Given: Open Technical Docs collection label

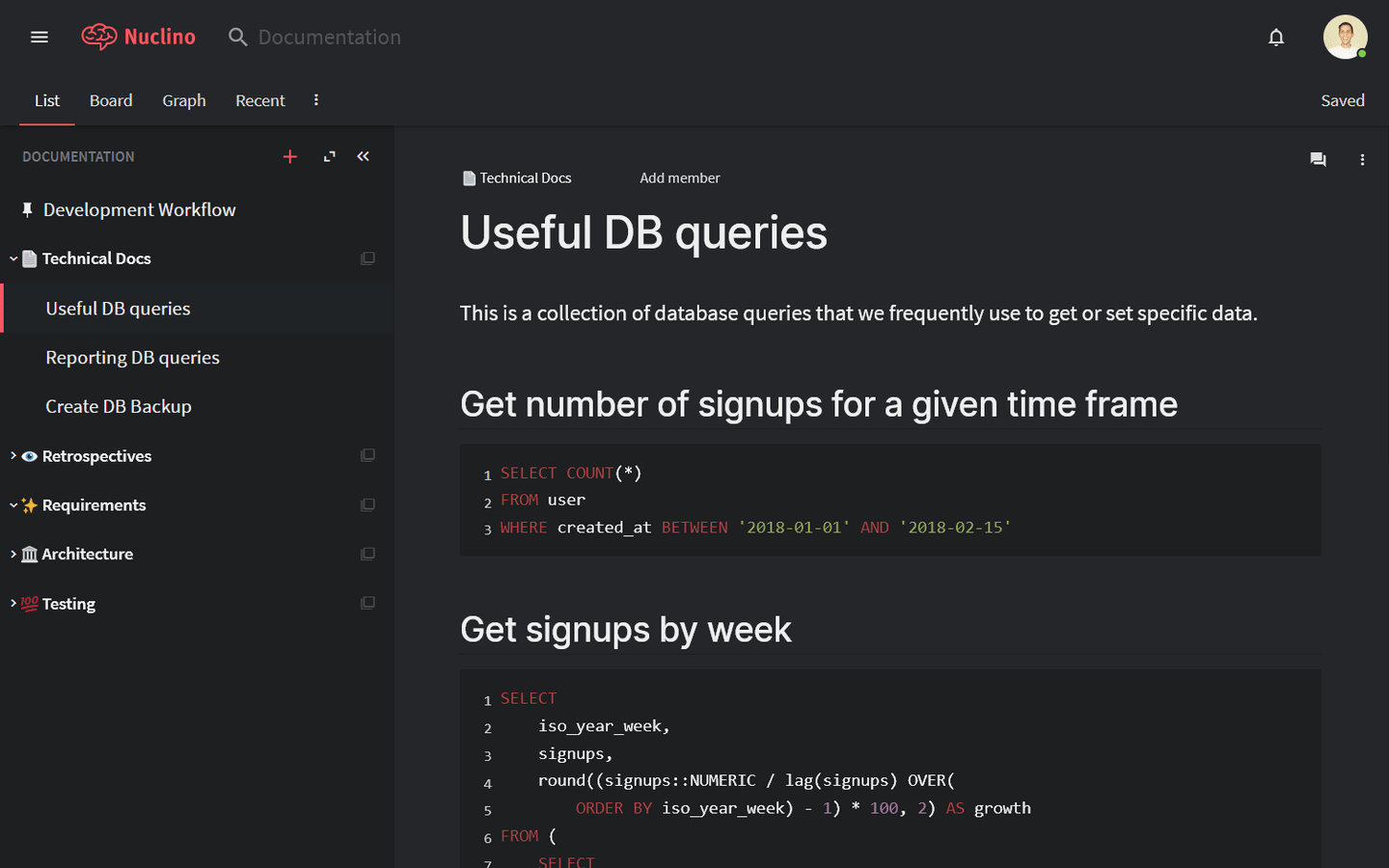Looking at the screenshot, I should [x=96, y=258].
